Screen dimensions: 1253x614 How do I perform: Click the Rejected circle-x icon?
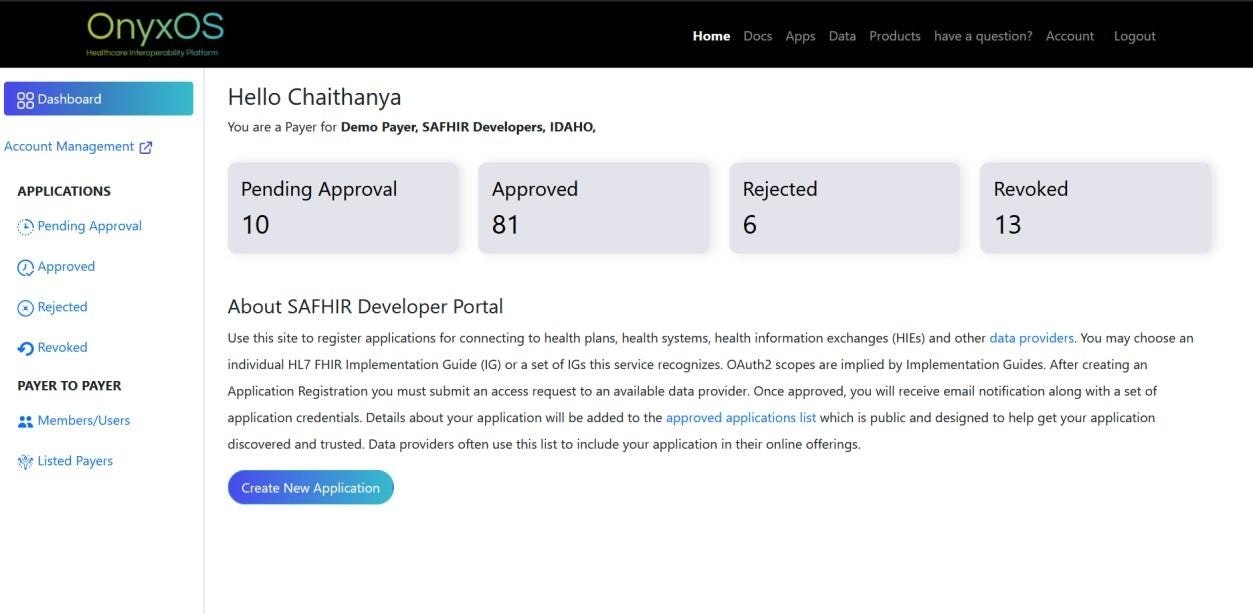pos(26,308)
